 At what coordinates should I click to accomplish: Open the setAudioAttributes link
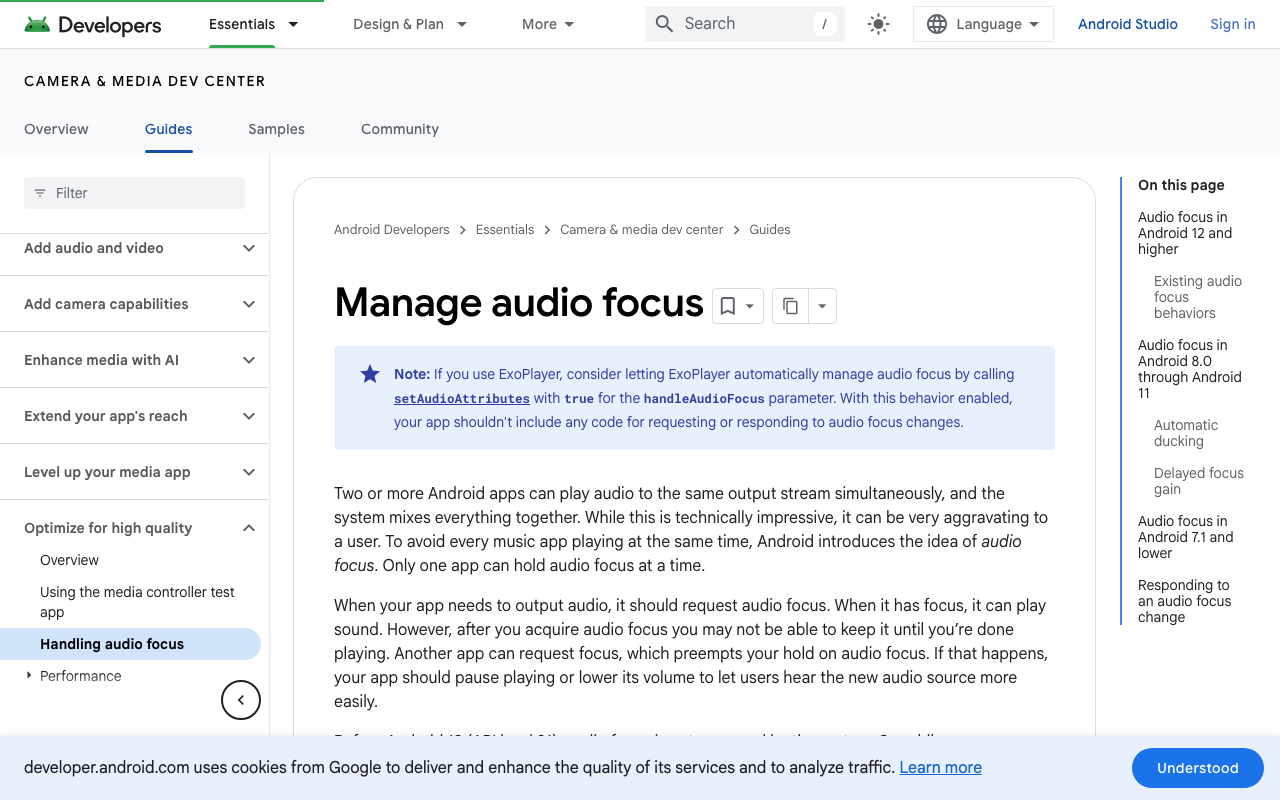pos(462,398)
